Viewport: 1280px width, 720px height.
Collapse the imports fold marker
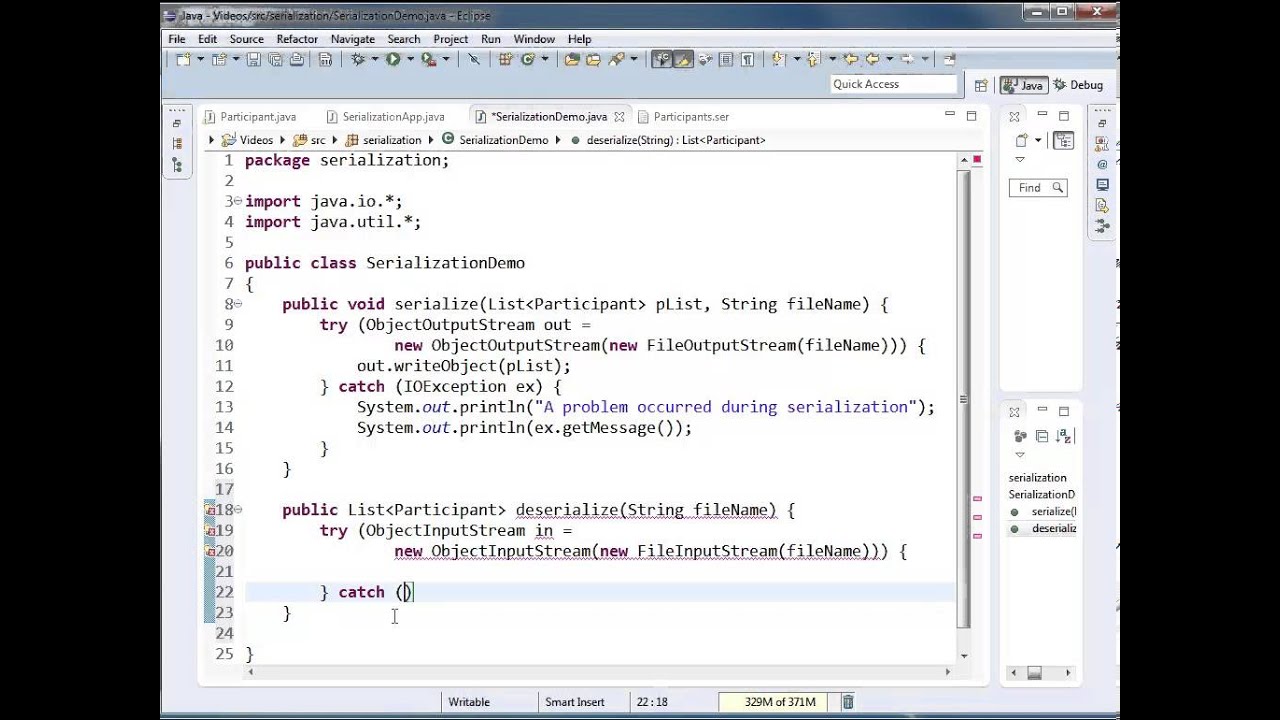pyautogui.click(x=238, y=201)
